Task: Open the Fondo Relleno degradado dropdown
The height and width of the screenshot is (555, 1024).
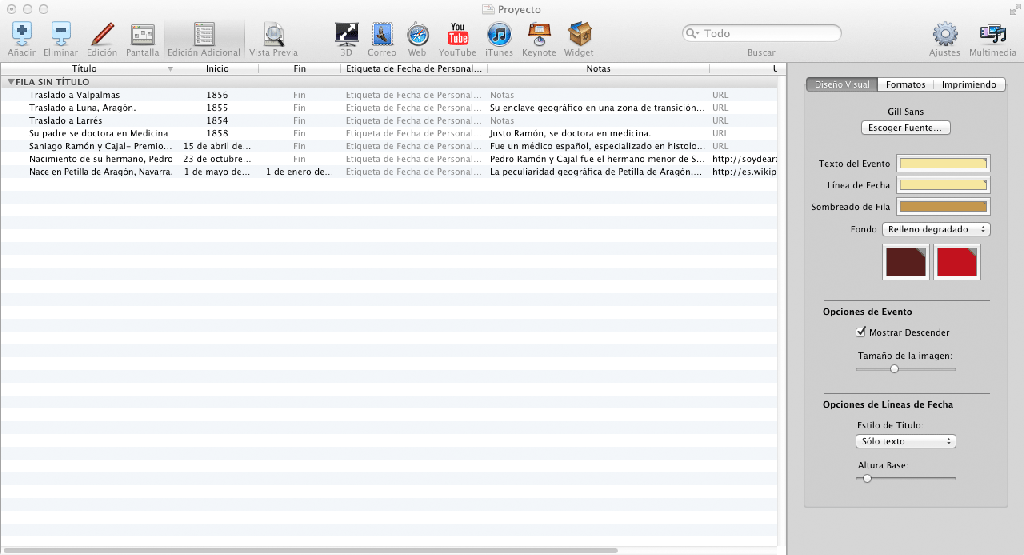Action: (936, 229)
